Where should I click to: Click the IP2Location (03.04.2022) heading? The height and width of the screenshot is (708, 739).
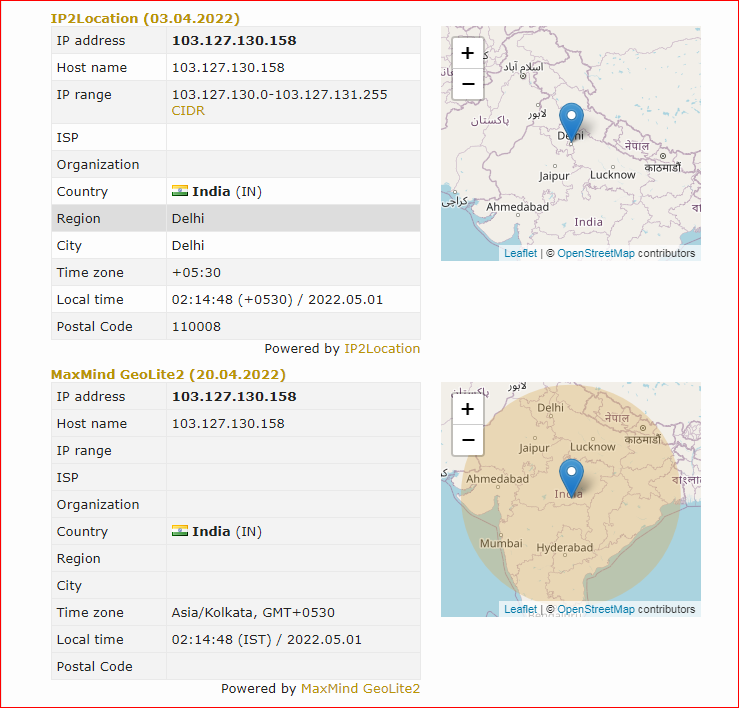coord(145,18)
